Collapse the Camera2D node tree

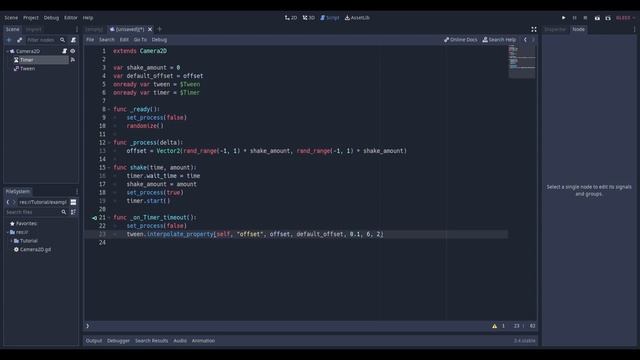(8, 51)
